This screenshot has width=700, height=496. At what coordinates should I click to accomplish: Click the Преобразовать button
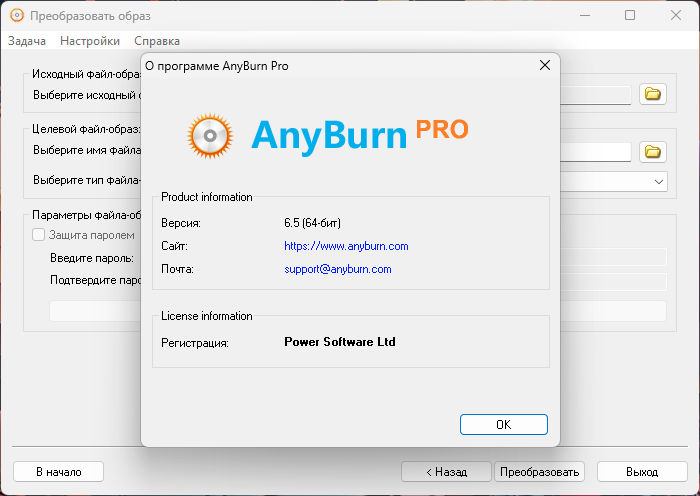[539, 472]
